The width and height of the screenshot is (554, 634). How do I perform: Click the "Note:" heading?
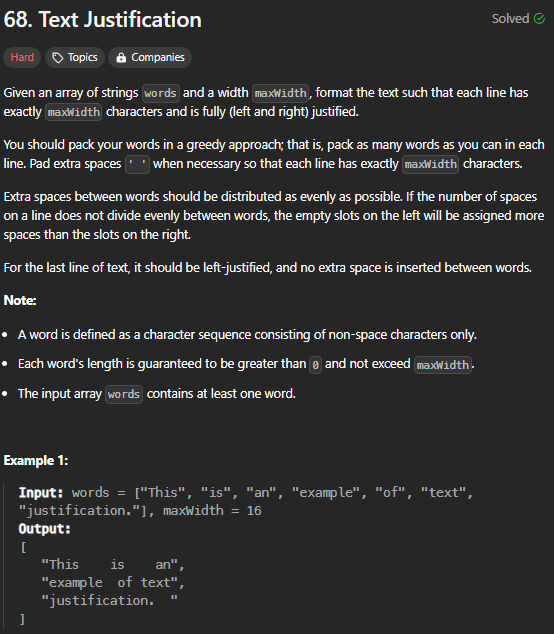tap(20, 300)
